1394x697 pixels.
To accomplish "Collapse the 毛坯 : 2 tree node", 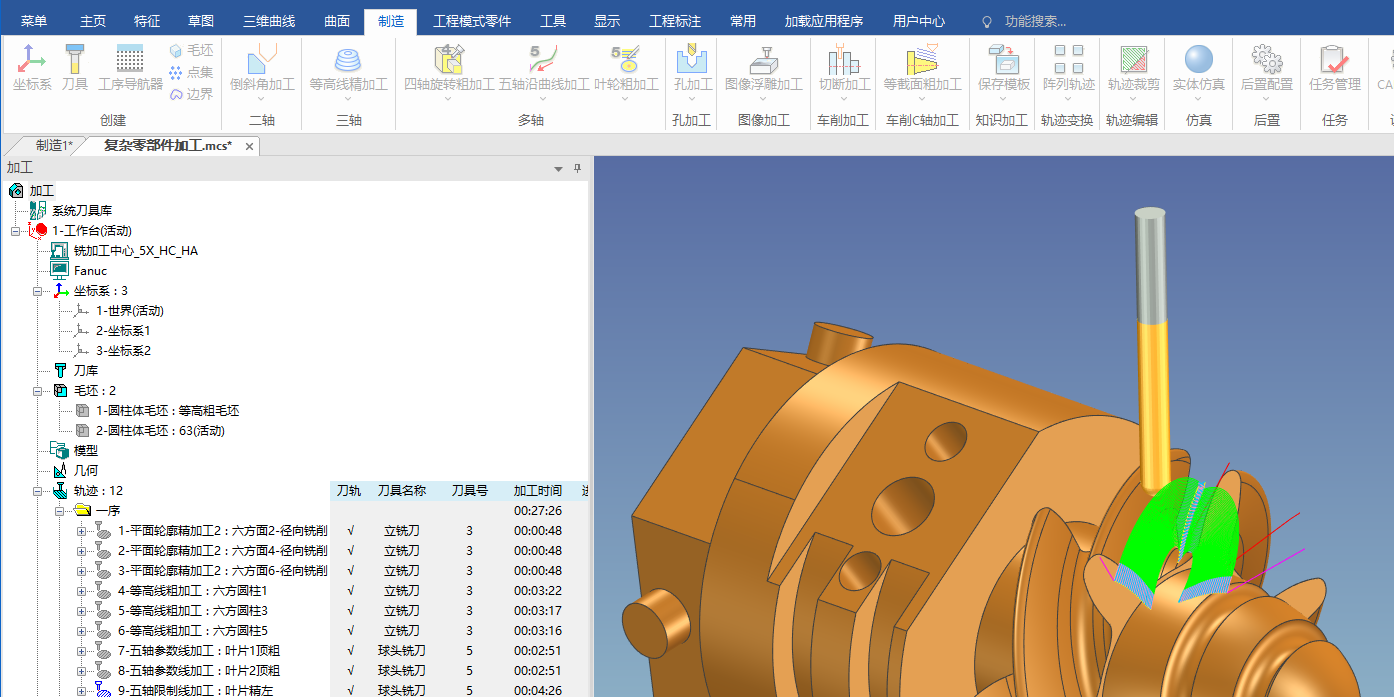I will [x=38, y=391].
